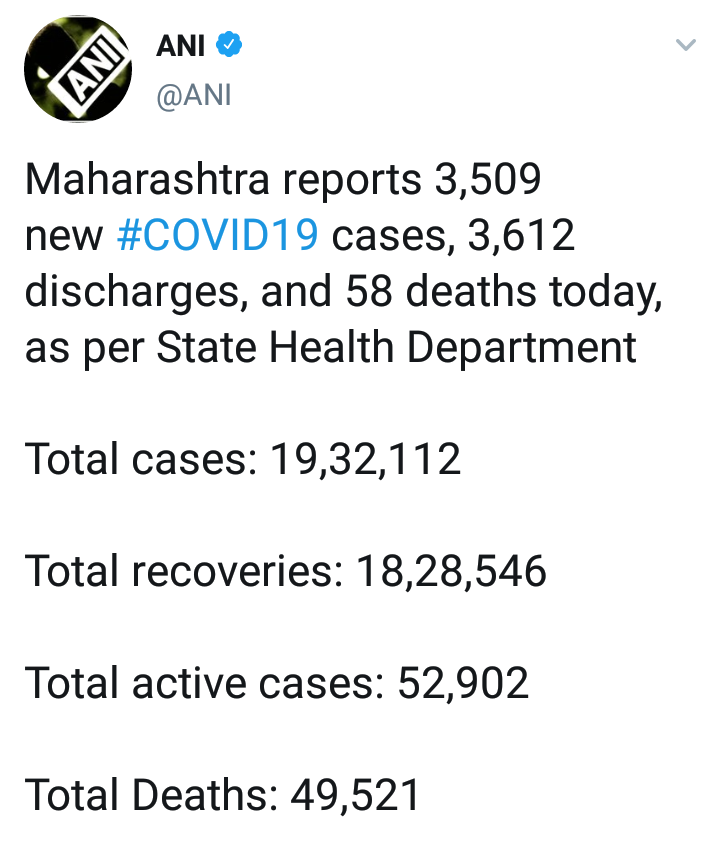This screenshot has width=720, height=843.
Task: Click the 49,521 deaths figure
Action: coord(355,796)
